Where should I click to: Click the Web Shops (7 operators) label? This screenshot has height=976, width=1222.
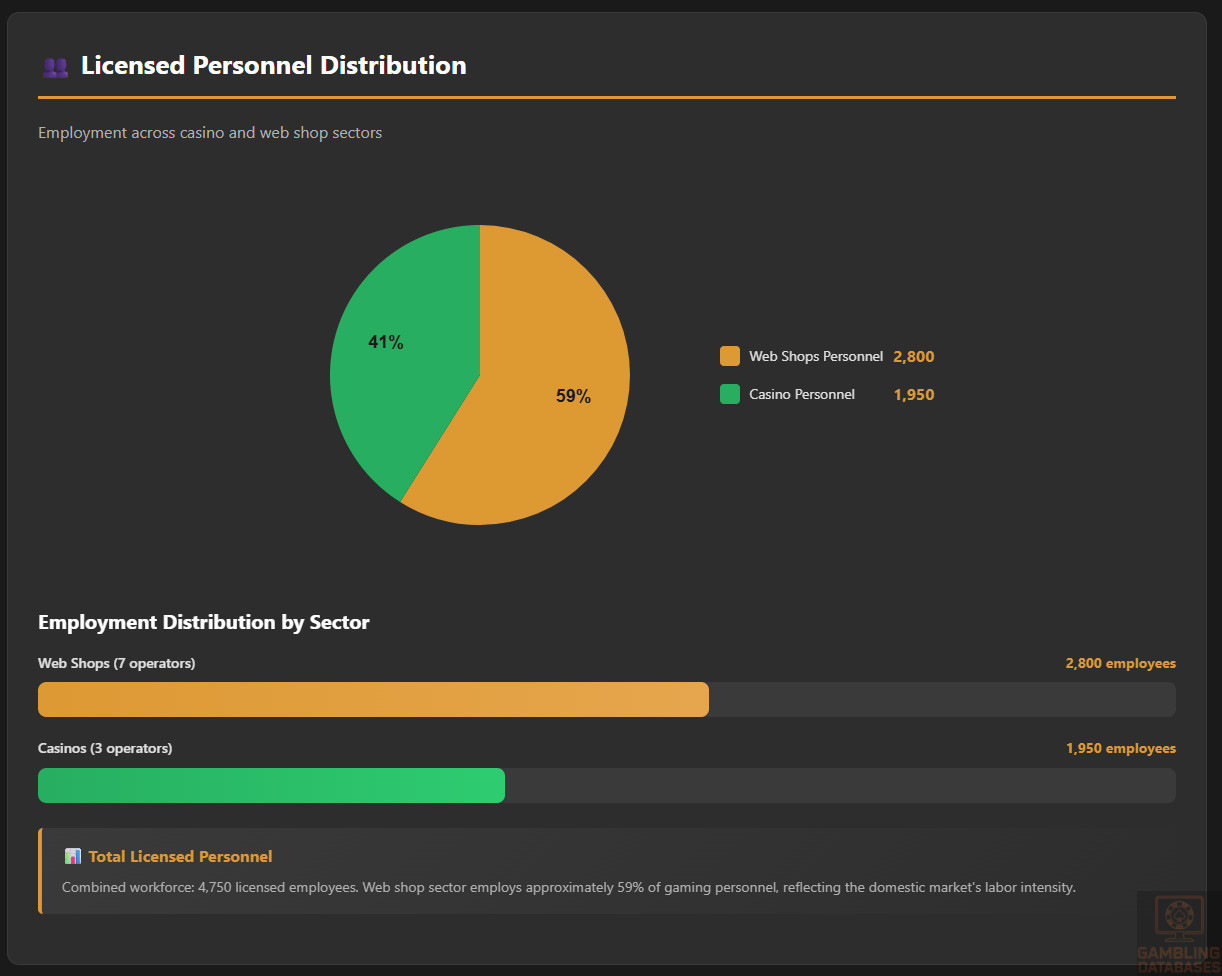[x=117, y=663]
